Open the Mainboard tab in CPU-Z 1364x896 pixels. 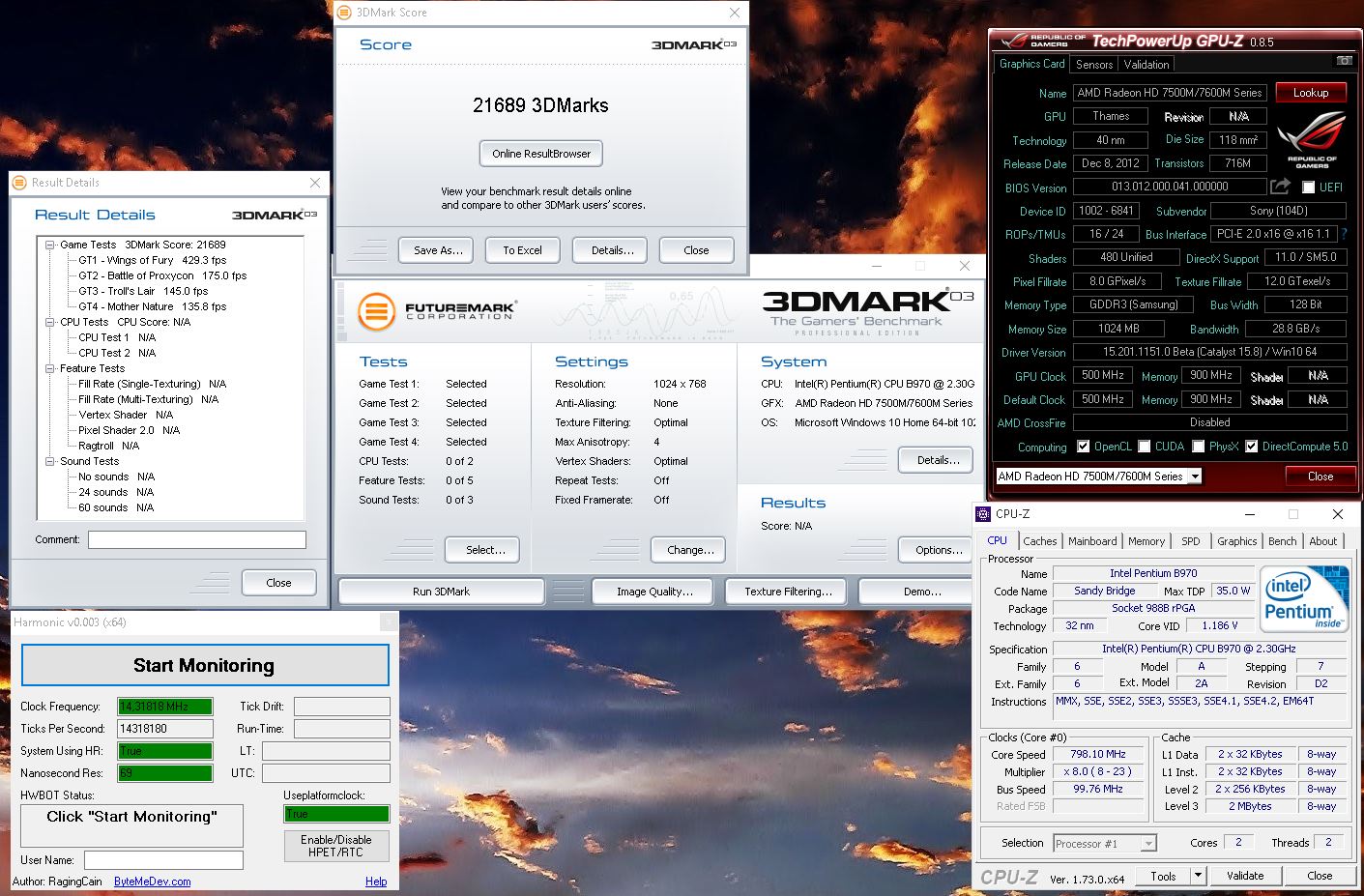pos(1092,541)
